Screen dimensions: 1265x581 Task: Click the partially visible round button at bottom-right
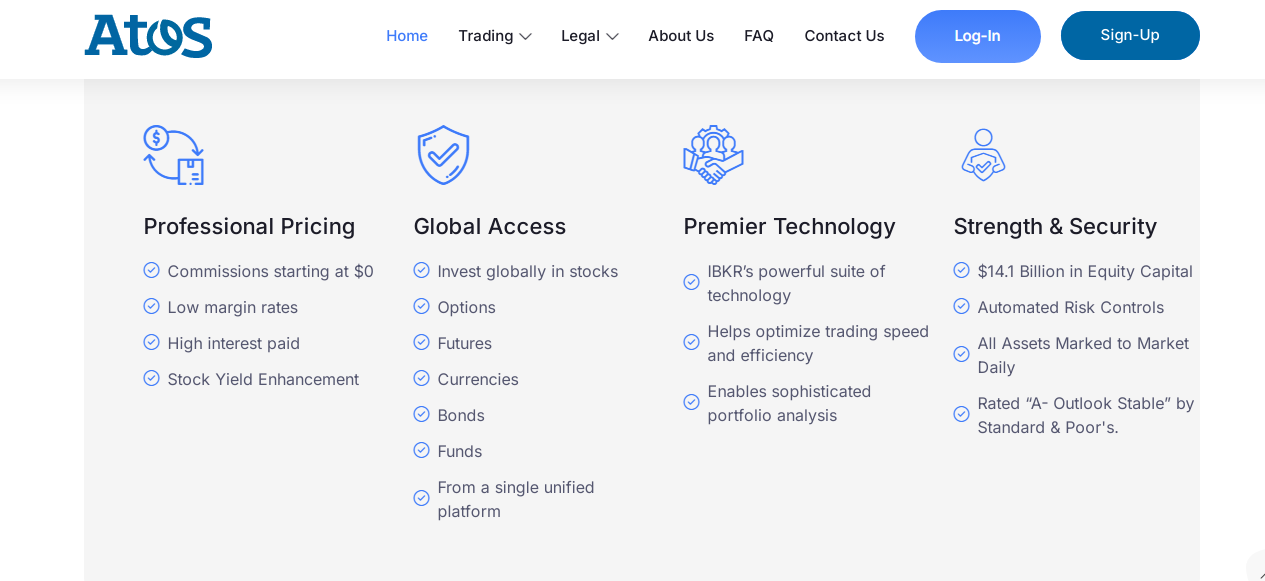[x=1256, y=568]
